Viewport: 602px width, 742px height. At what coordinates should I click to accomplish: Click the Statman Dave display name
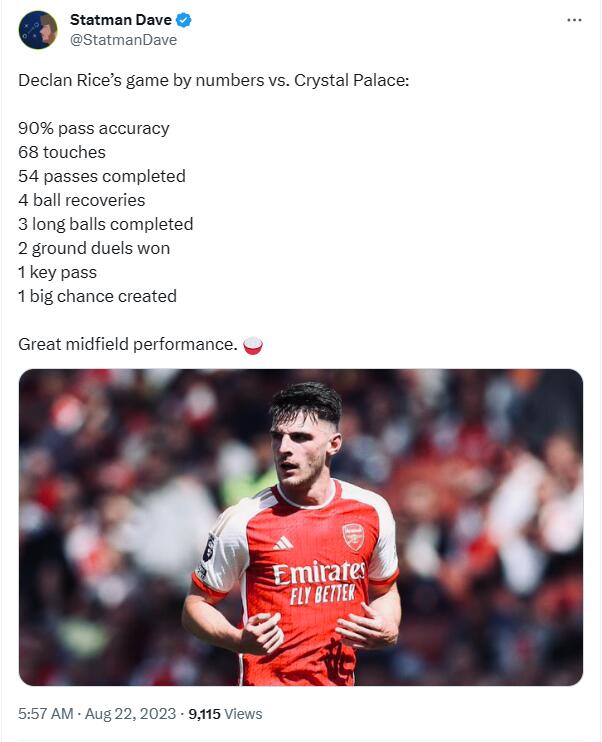click(120, 20)
